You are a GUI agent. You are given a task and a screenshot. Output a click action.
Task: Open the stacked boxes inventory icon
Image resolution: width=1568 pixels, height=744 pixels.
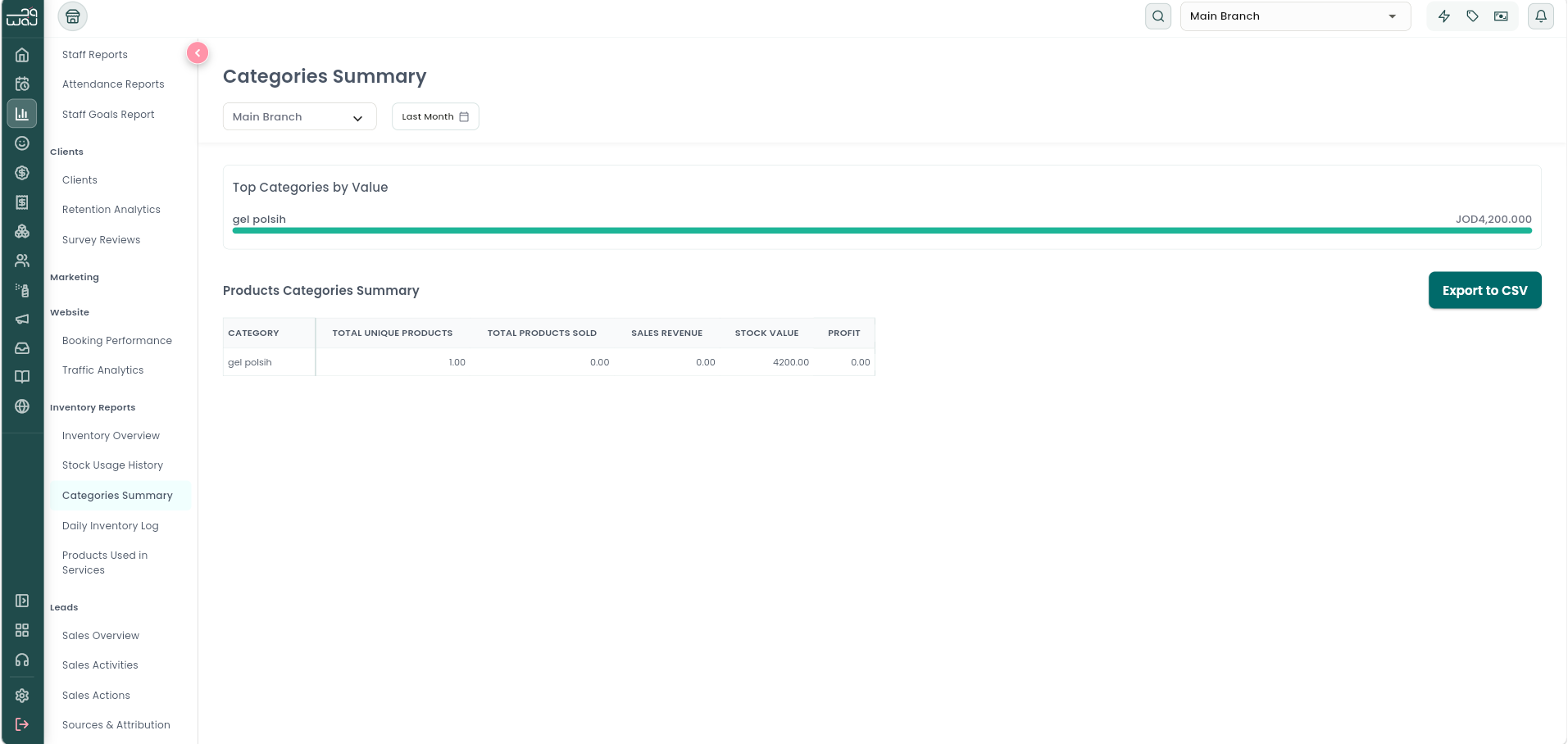coord(22,231)
